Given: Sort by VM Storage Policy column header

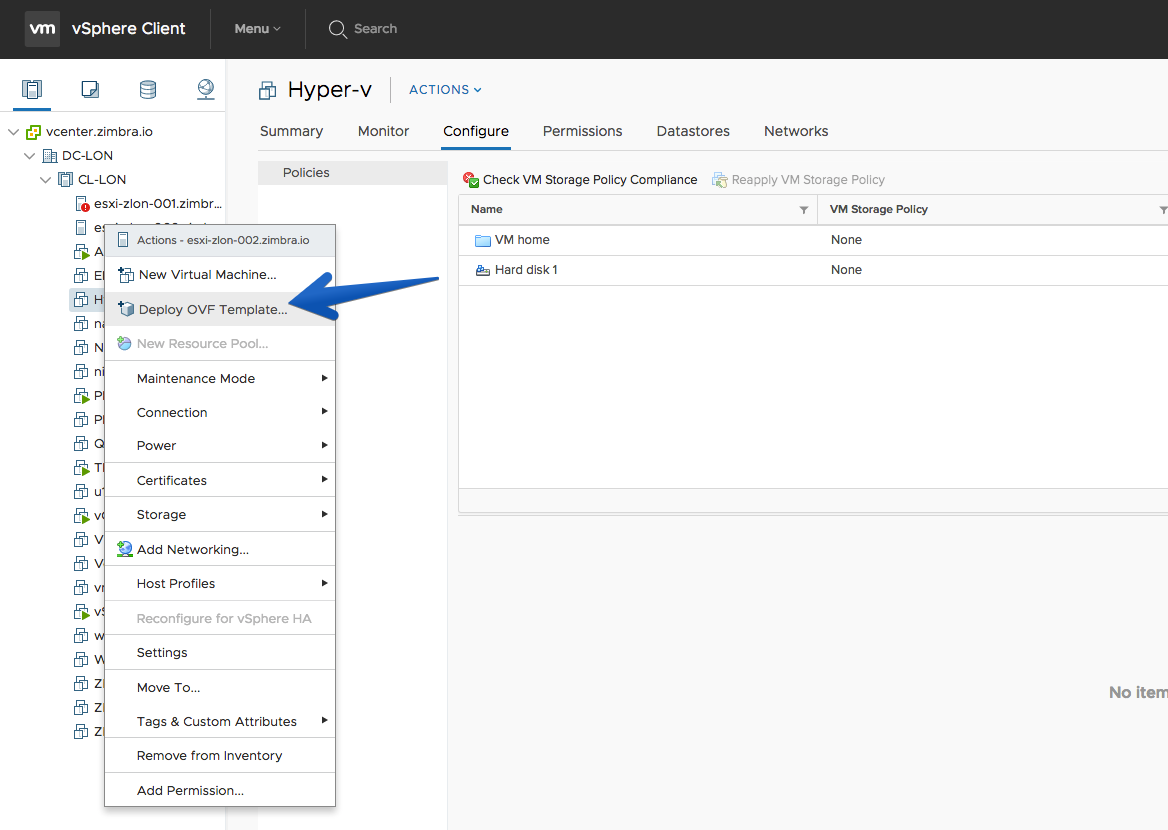Looking at the screenshot, I should point(878,210).
